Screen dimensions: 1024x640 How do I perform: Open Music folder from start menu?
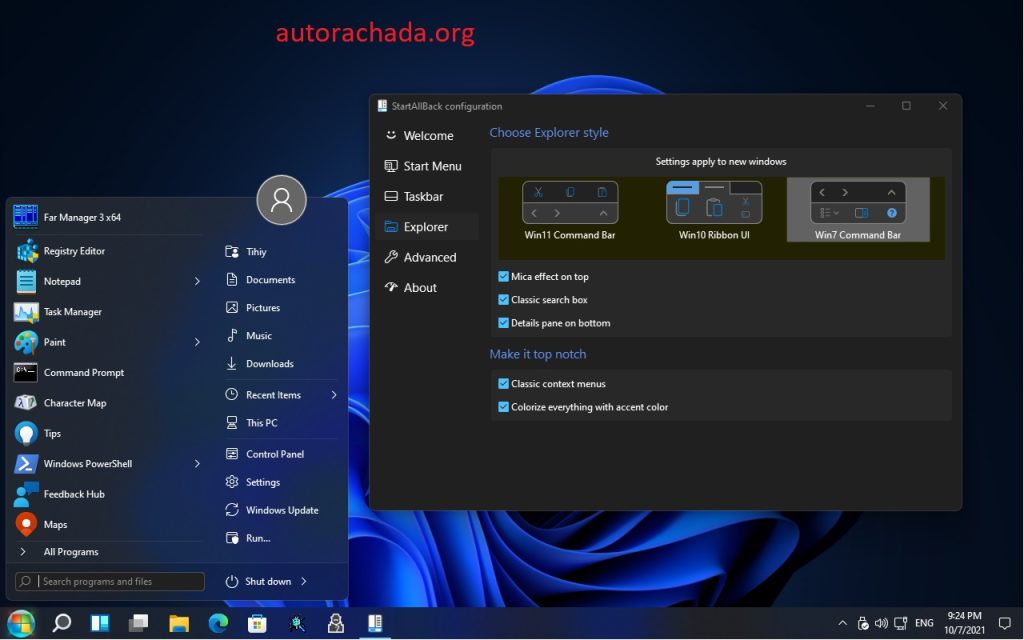[x=281, y=336]
